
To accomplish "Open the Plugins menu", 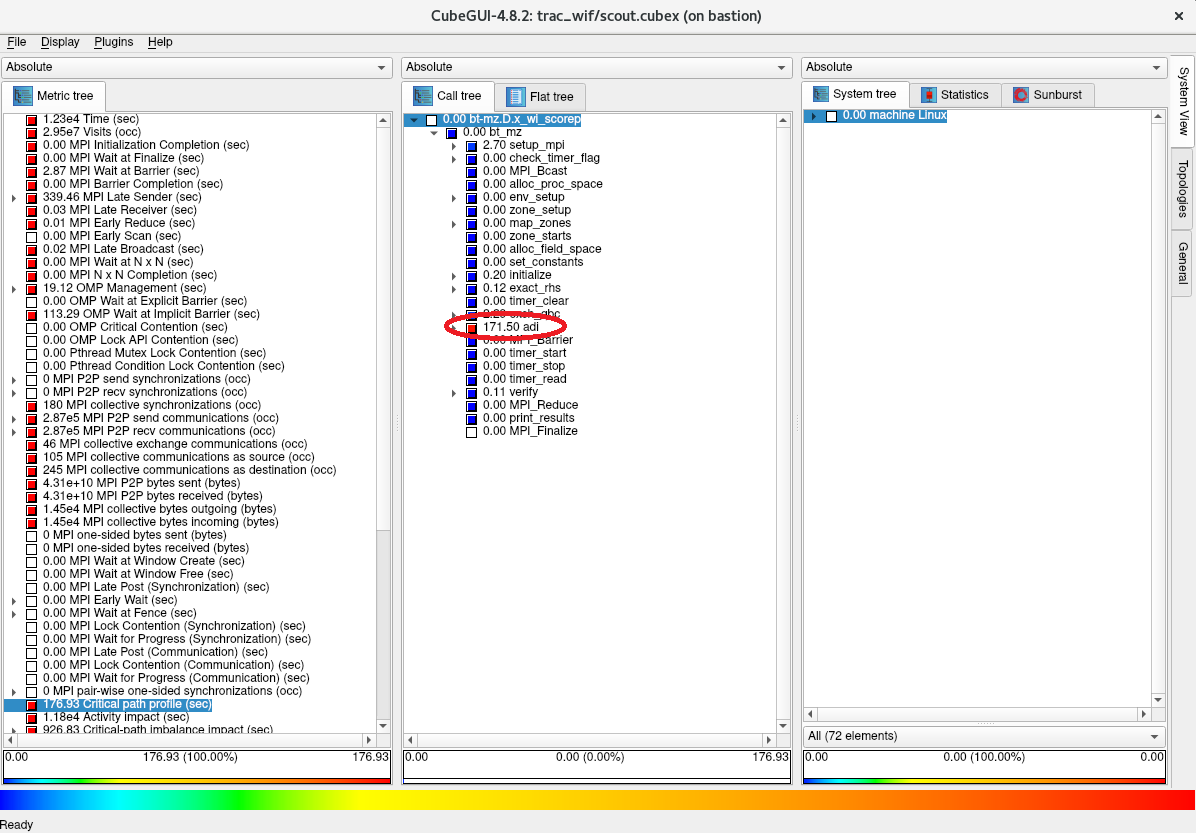I will (x=113, y=42).
